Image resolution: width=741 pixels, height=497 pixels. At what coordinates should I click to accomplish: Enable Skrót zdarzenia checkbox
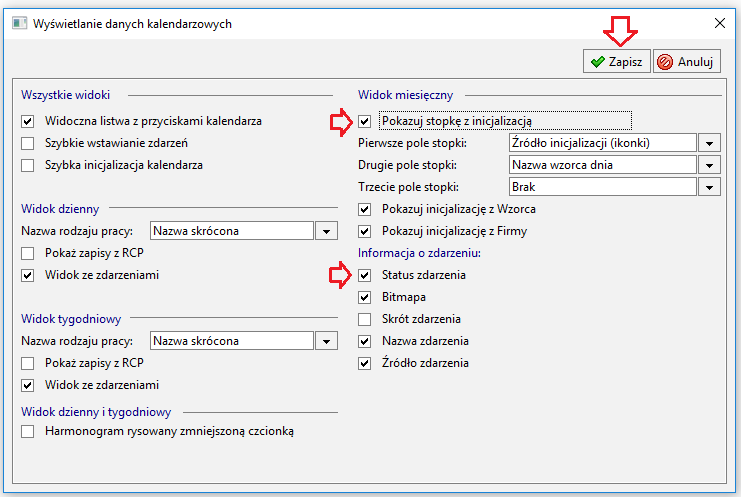(x=364, y=319)
